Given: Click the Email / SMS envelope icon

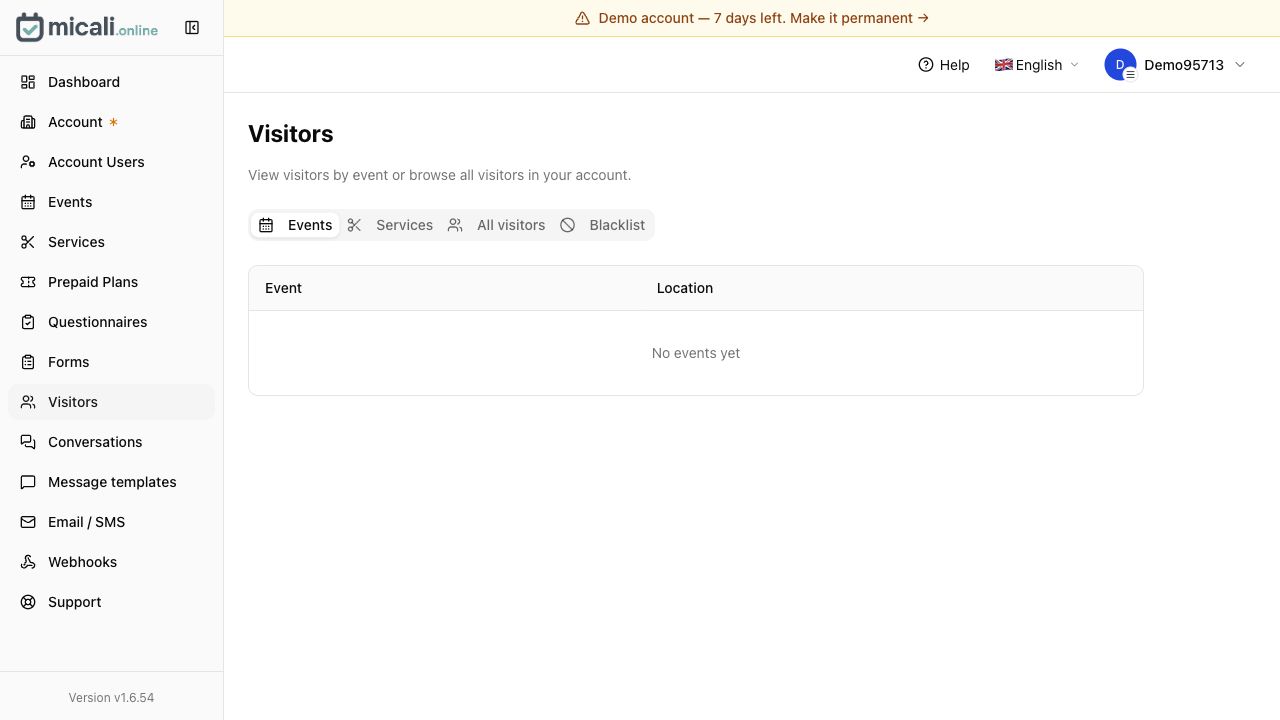Looking at the screenshot, I should click(28, 522).
